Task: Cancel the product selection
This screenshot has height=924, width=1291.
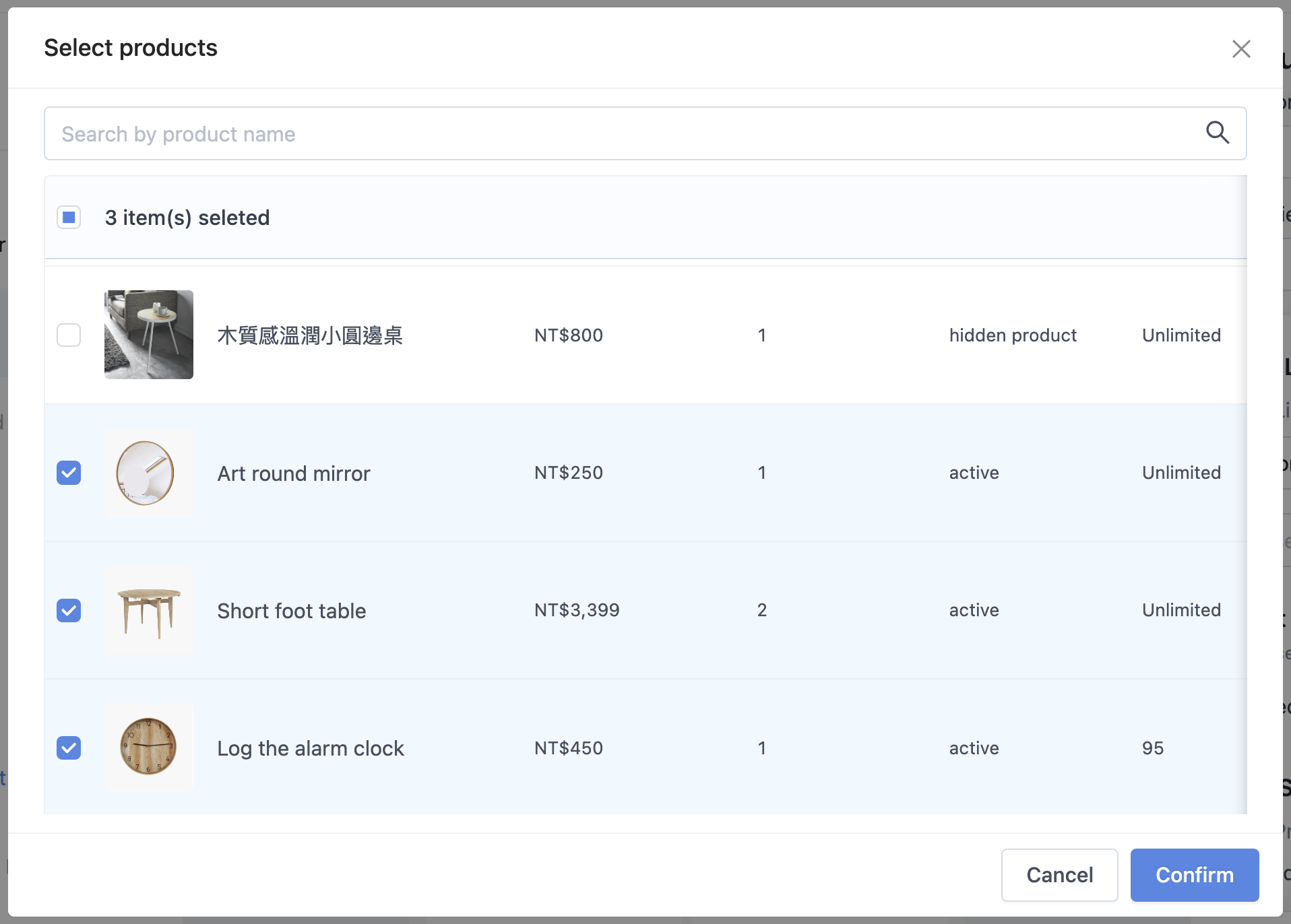Action: click(1059, 875)
